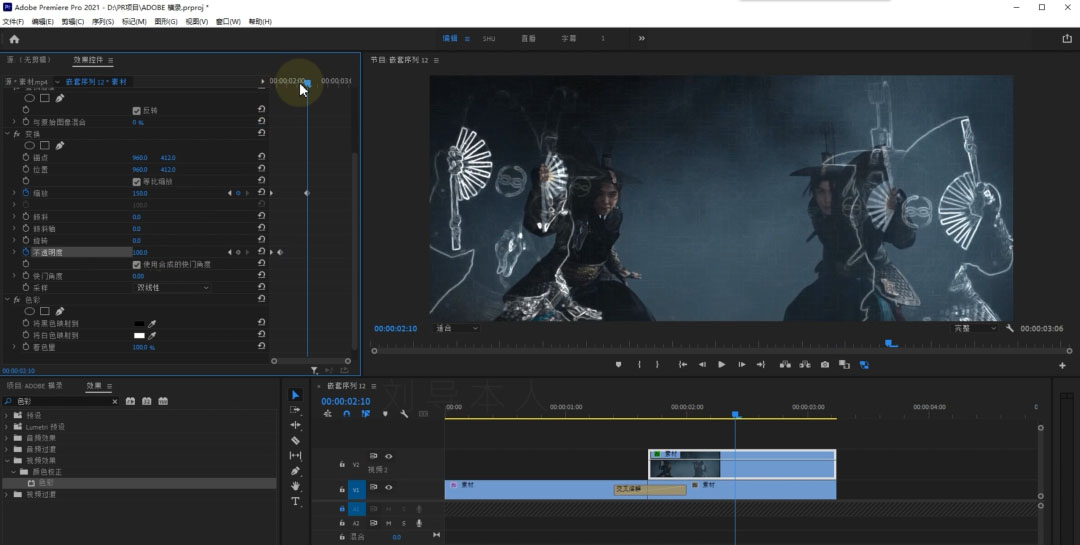Click the Home icon

(x=14, y=39)
